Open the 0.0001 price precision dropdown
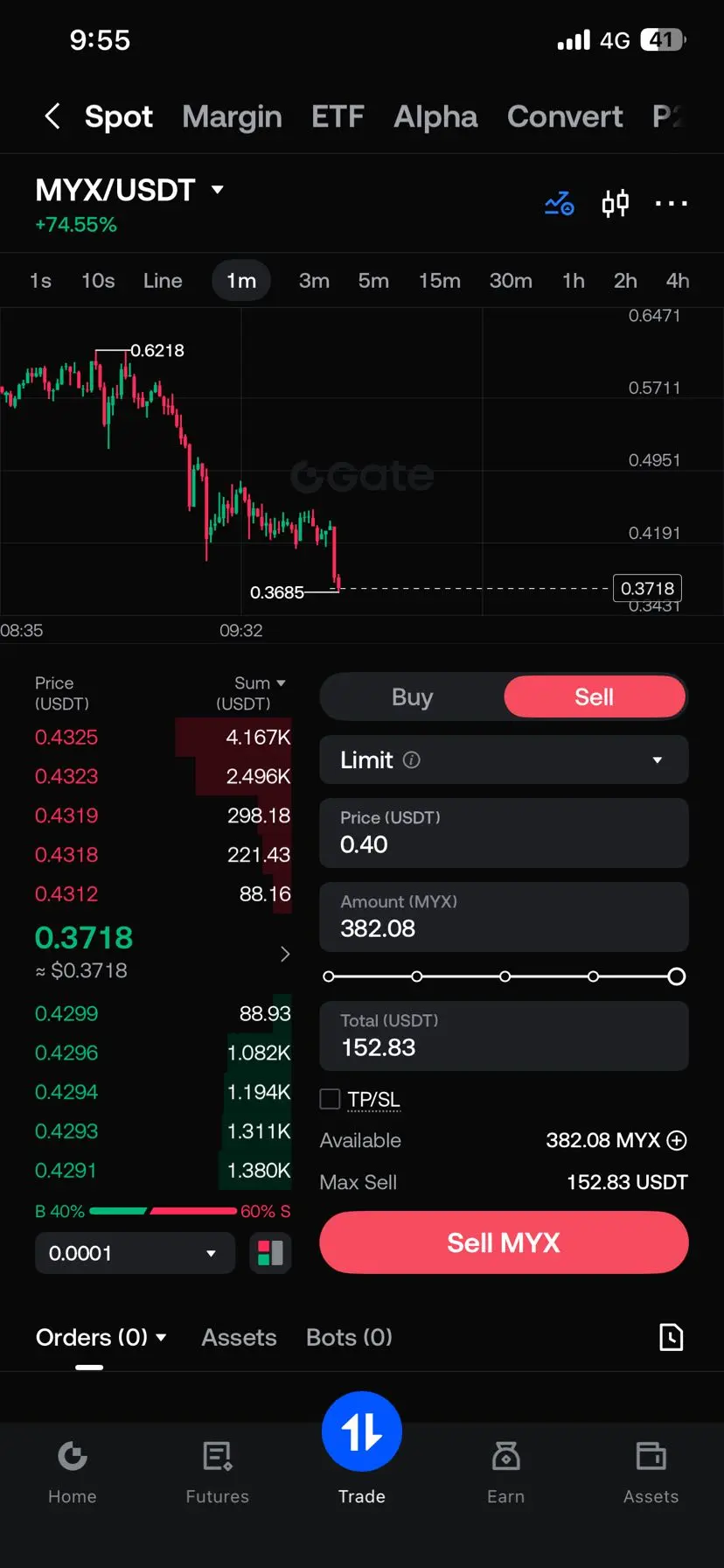Viewport: 724px width, 1568px height. [x=135, y=1253]
